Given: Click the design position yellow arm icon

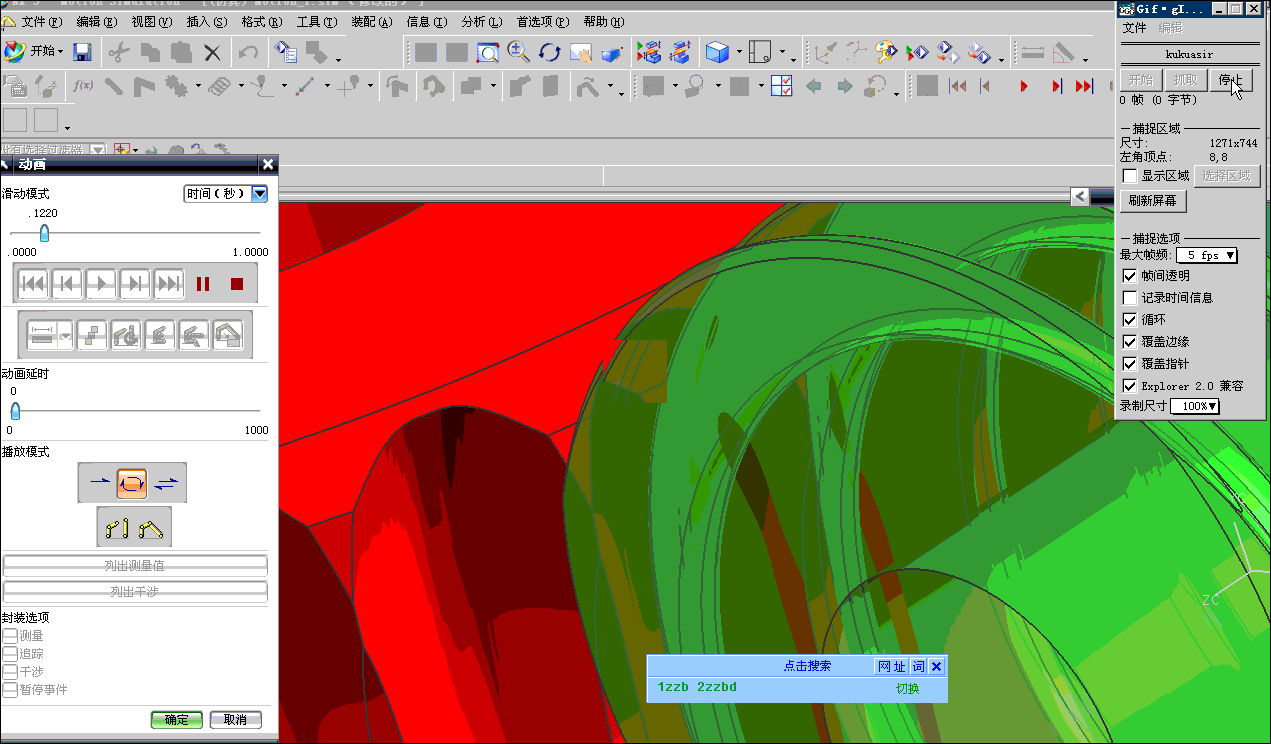Looking at the screenshot, I should coord(117,527).
